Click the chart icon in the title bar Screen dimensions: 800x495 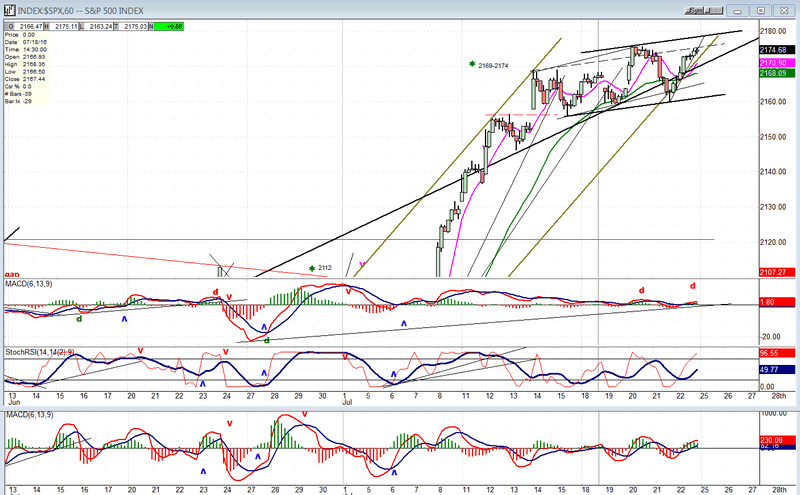[8, 10]
